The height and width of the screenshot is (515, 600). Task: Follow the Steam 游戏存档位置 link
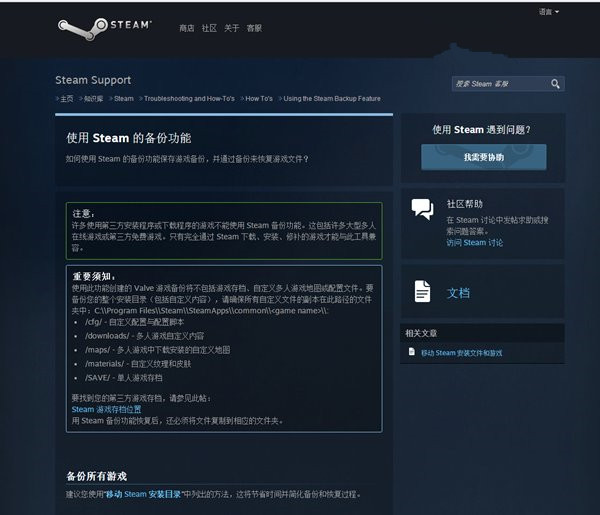(106, 409)
